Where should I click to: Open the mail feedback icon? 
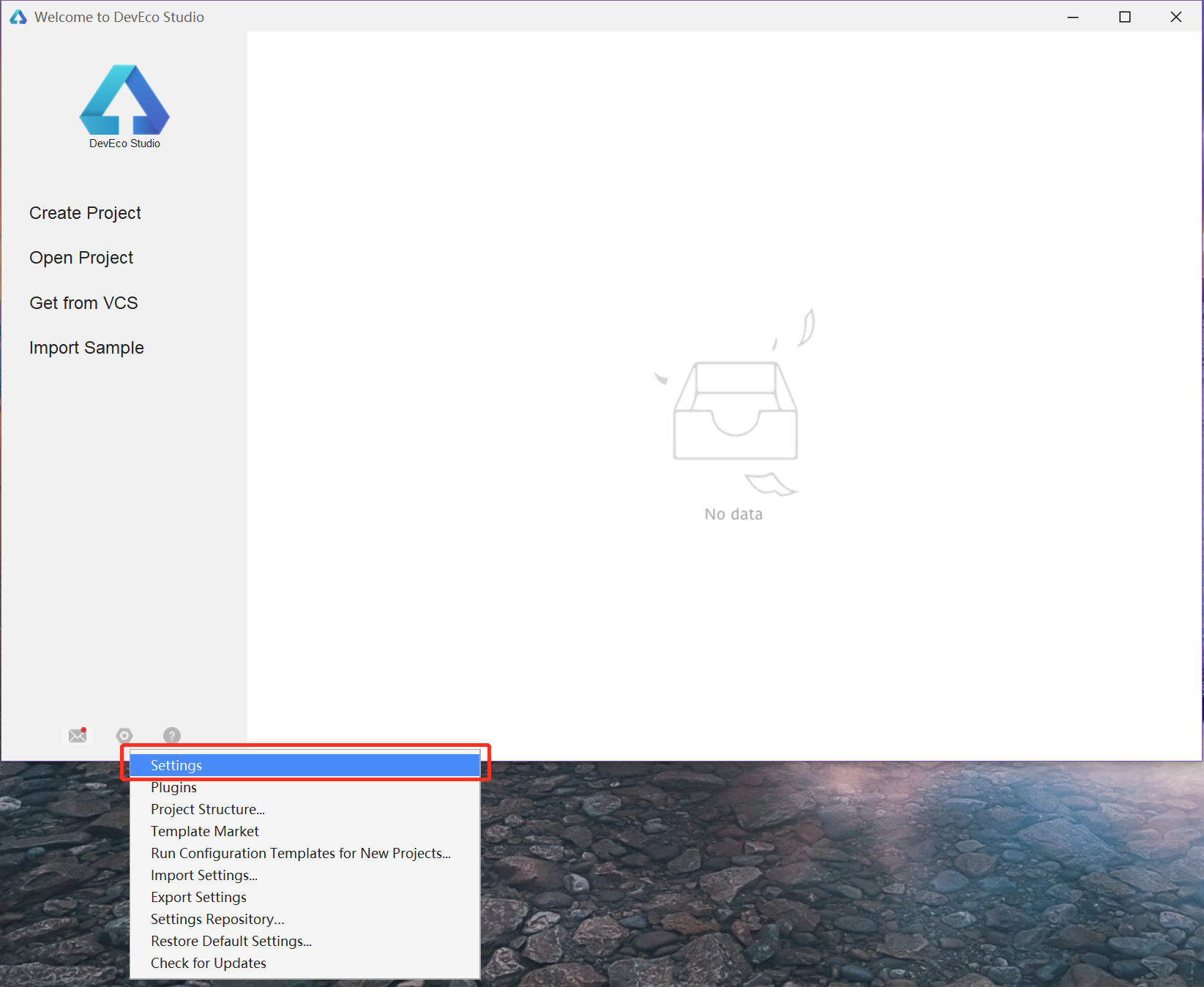pyautogui.click(x=78, y=735)
